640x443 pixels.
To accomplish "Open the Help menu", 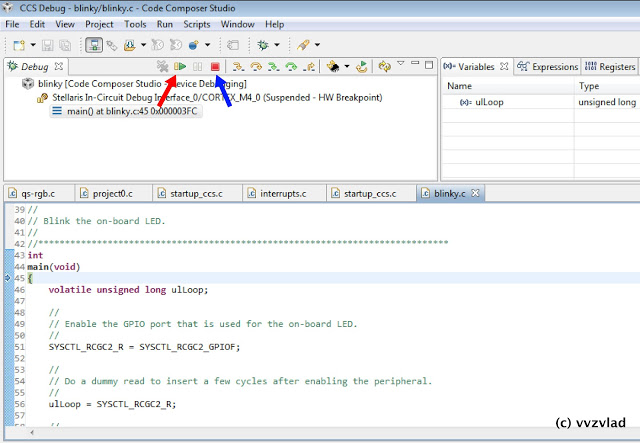I will 275,24.
